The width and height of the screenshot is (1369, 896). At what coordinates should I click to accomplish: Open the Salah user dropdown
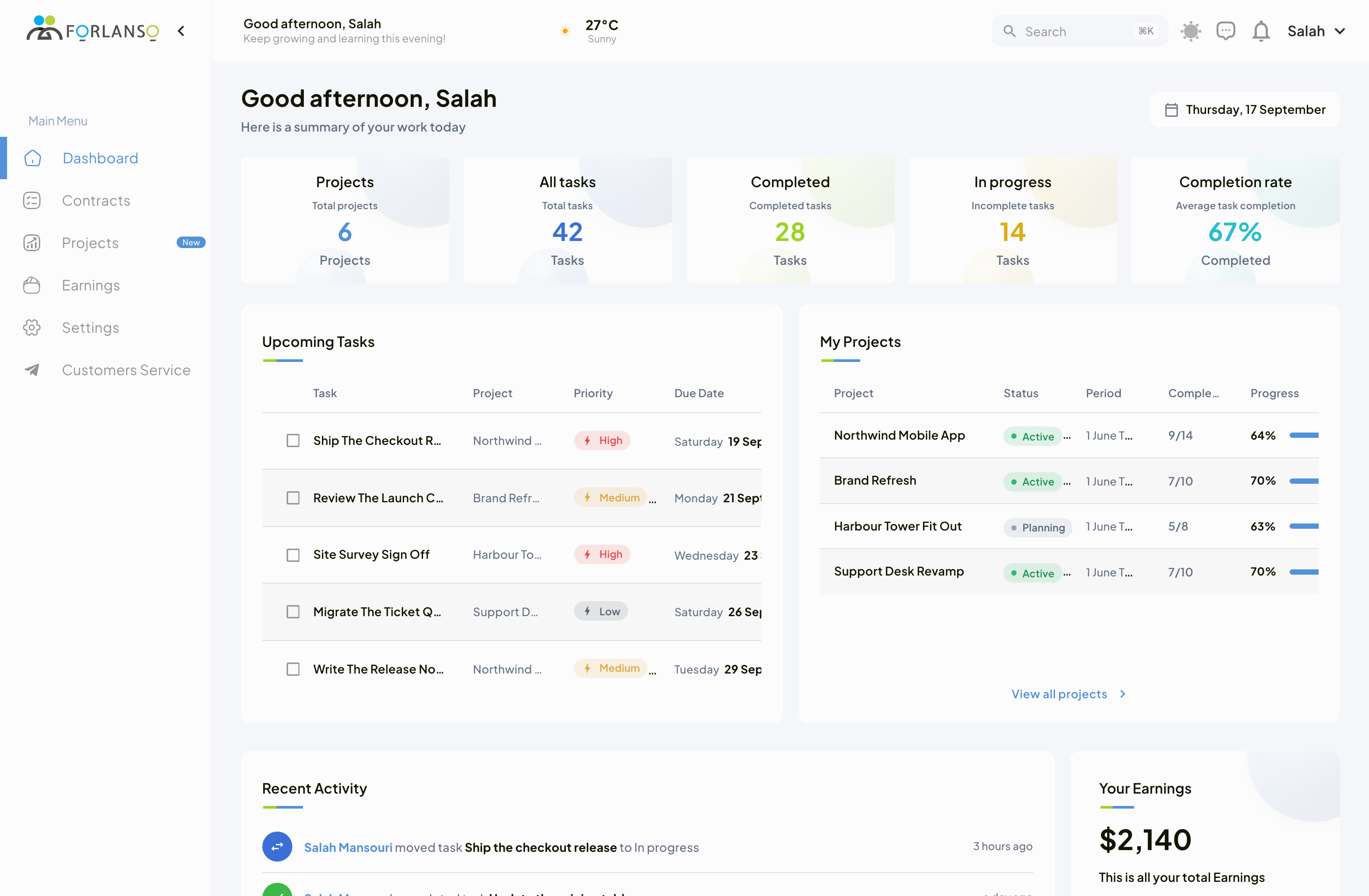1316,31
